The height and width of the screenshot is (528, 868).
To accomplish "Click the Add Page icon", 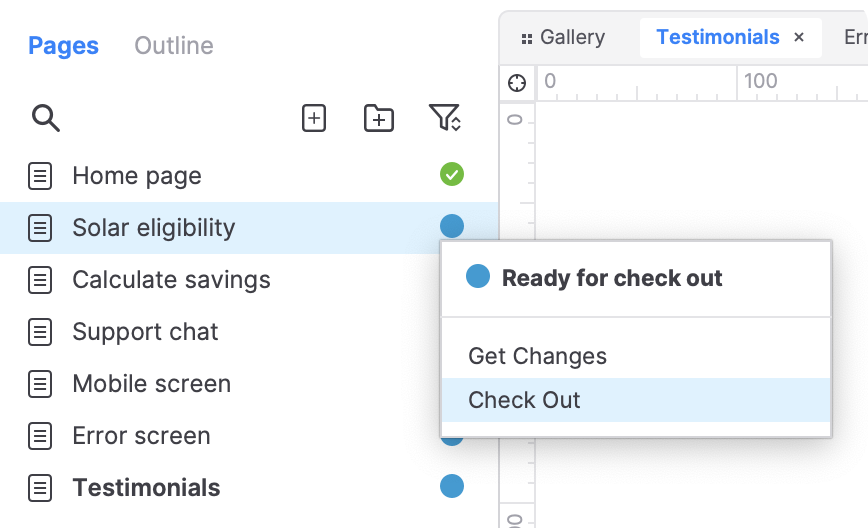I will [314, 118].
